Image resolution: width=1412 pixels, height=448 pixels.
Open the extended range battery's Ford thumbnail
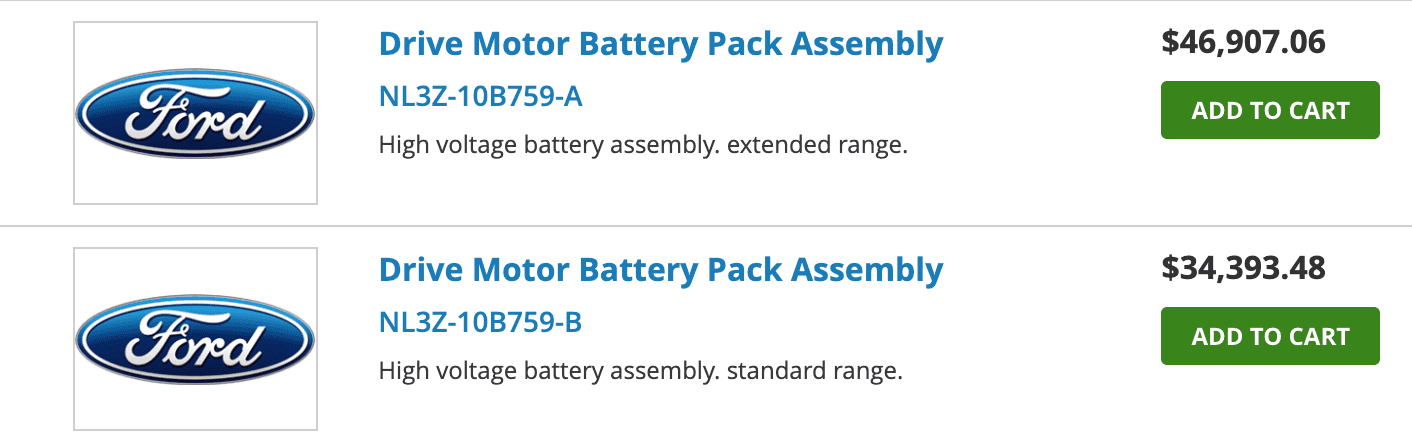[195, 113]
